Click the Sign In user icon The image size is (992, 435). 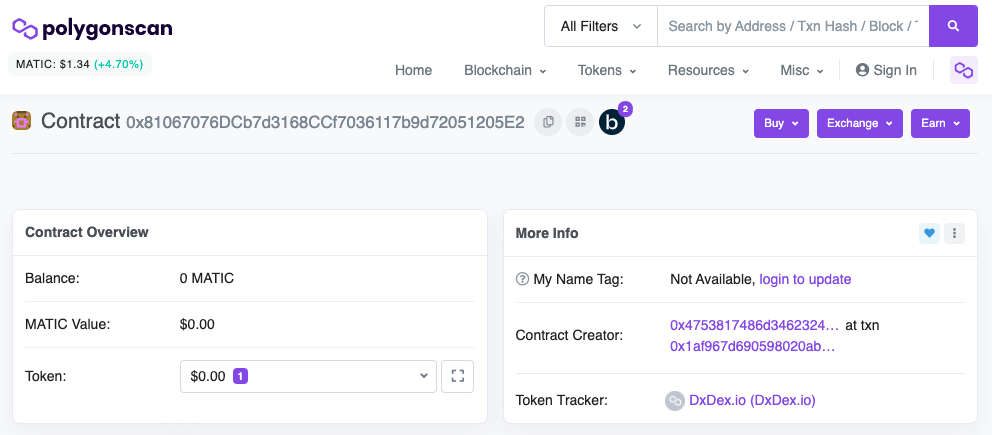tap(862, 70)
